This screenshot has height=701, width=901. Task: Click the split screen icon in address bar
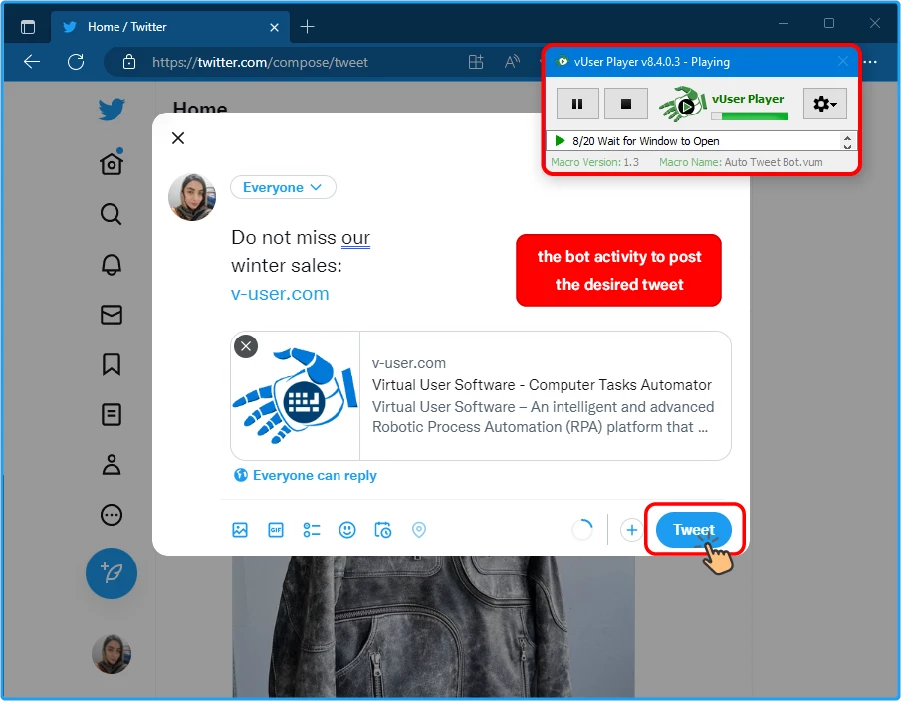(476, 61)
